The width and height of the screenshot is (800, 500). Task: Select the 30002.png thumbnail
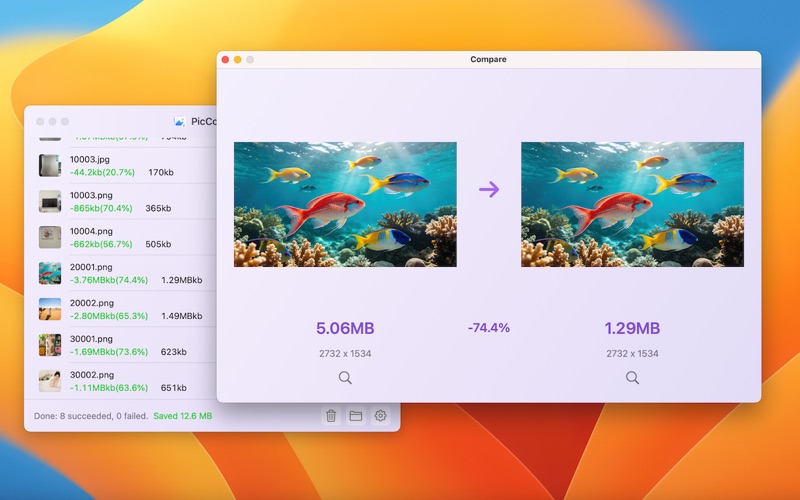point(50,381)
